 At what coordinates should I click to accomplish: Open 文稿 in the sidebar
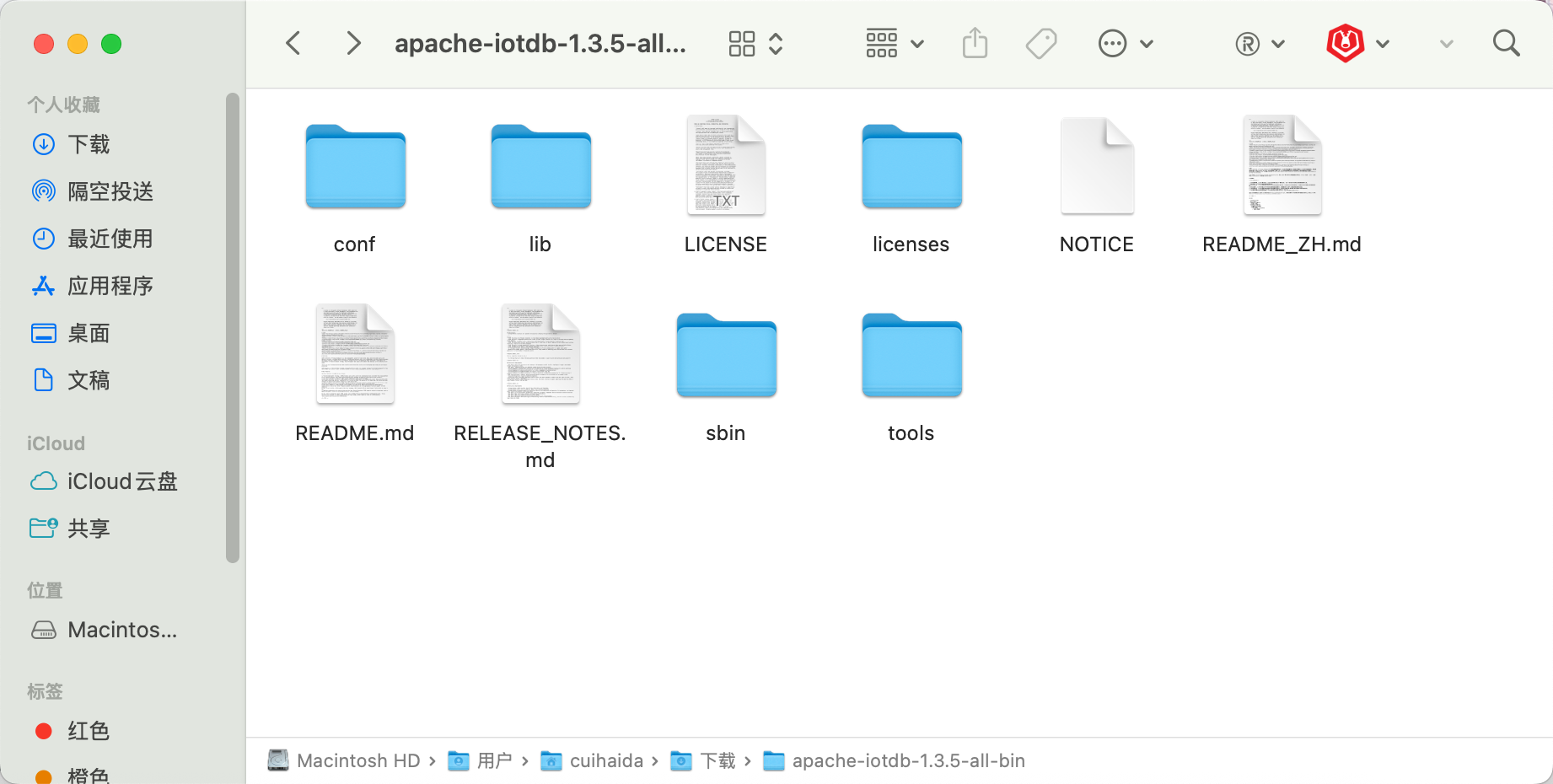71,380
